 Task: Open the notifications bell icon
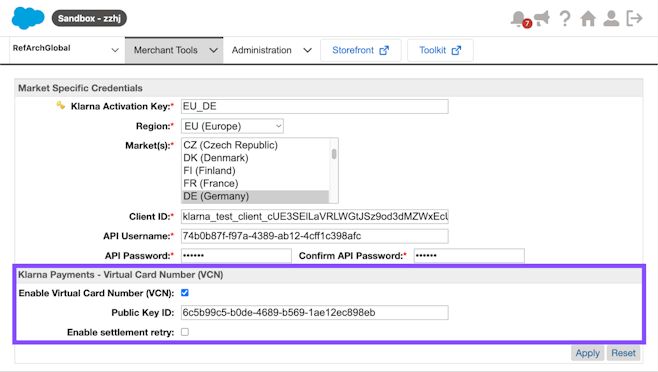[x=520, y=18]
